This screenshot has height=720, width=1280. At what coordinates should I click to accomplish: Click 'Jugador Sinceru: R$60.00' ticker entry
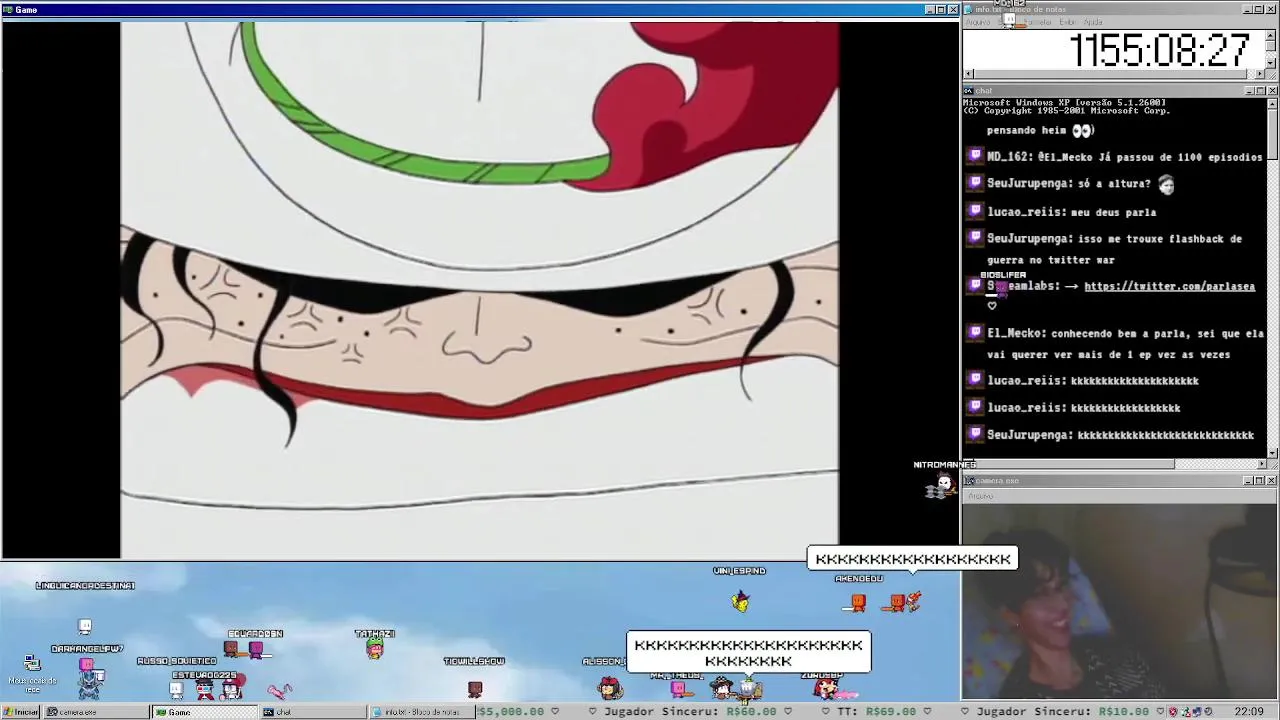click(x=690, y=712)
